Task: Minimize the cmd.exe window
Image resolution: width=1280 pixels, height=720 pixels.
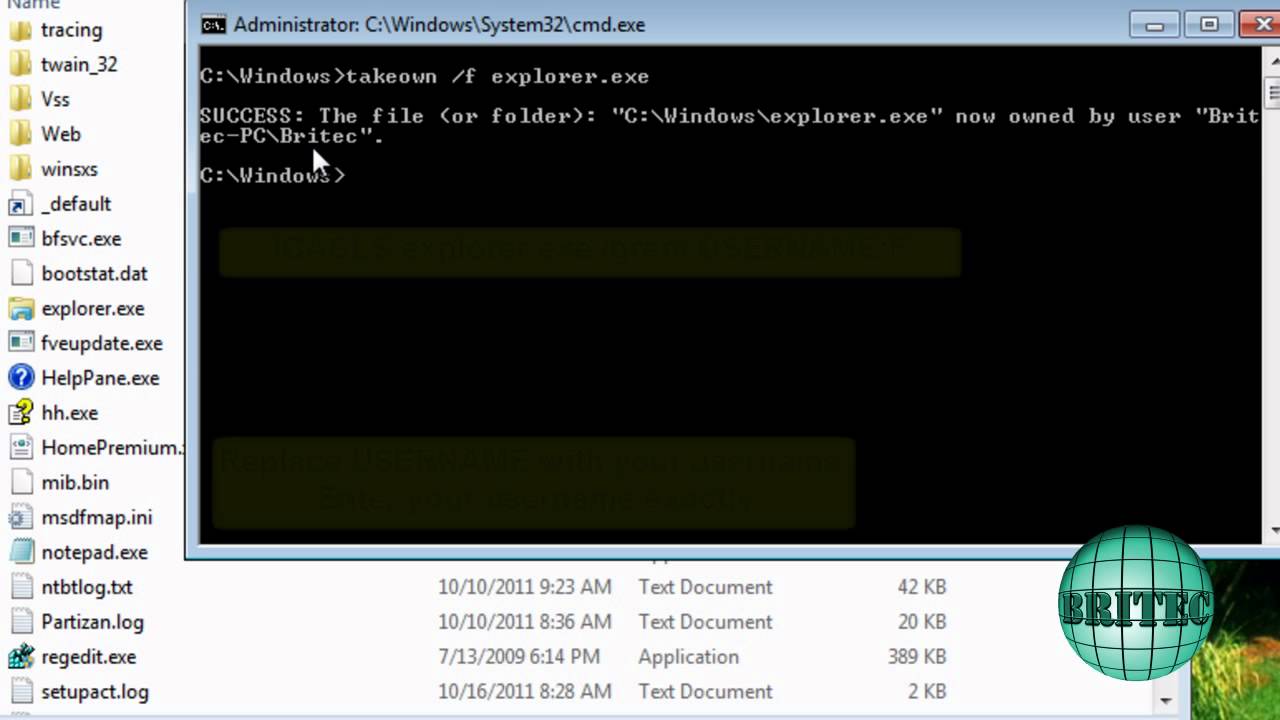Action: click(1155, 25)
